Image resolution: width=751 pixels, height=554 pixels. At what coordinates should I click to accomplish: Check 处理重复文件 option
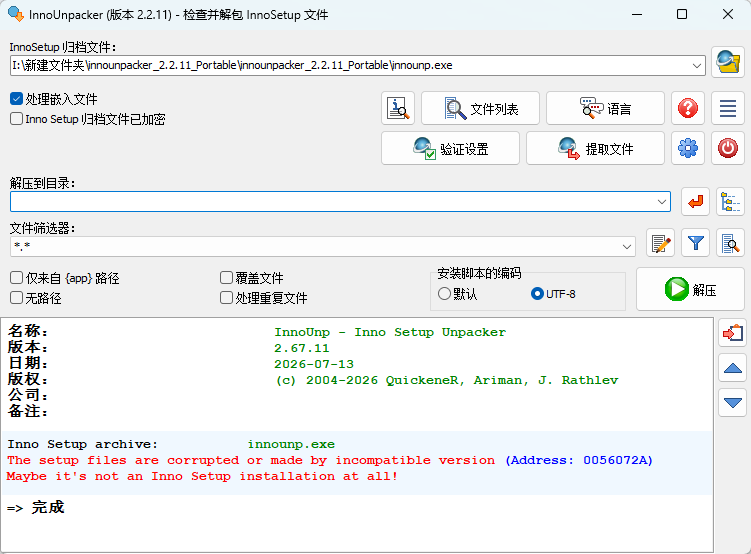pyautogui.click(x=226, y=298)
